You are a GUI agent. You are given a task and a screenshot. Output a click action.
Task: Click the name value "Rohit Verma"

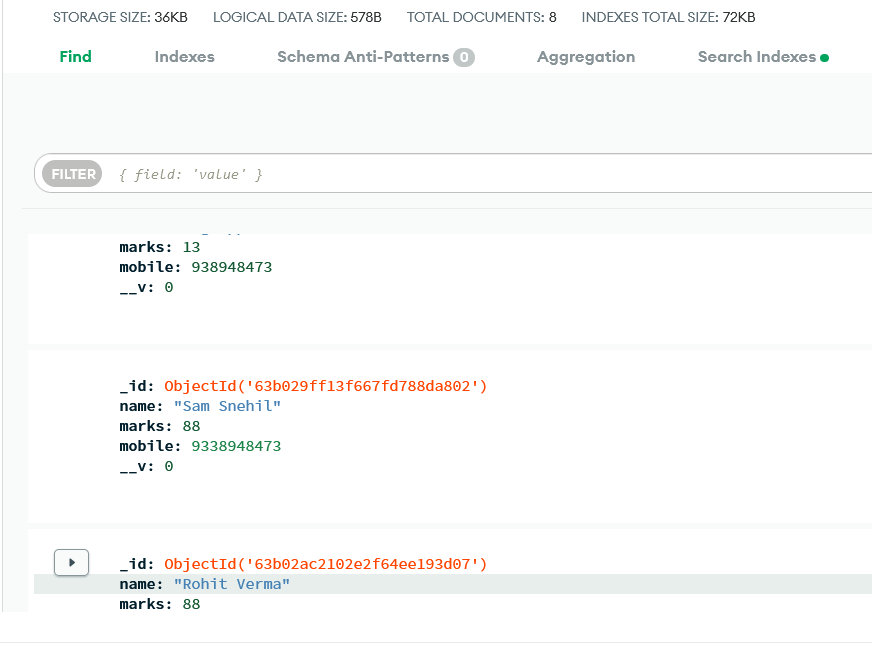click(x=232, y=584)
